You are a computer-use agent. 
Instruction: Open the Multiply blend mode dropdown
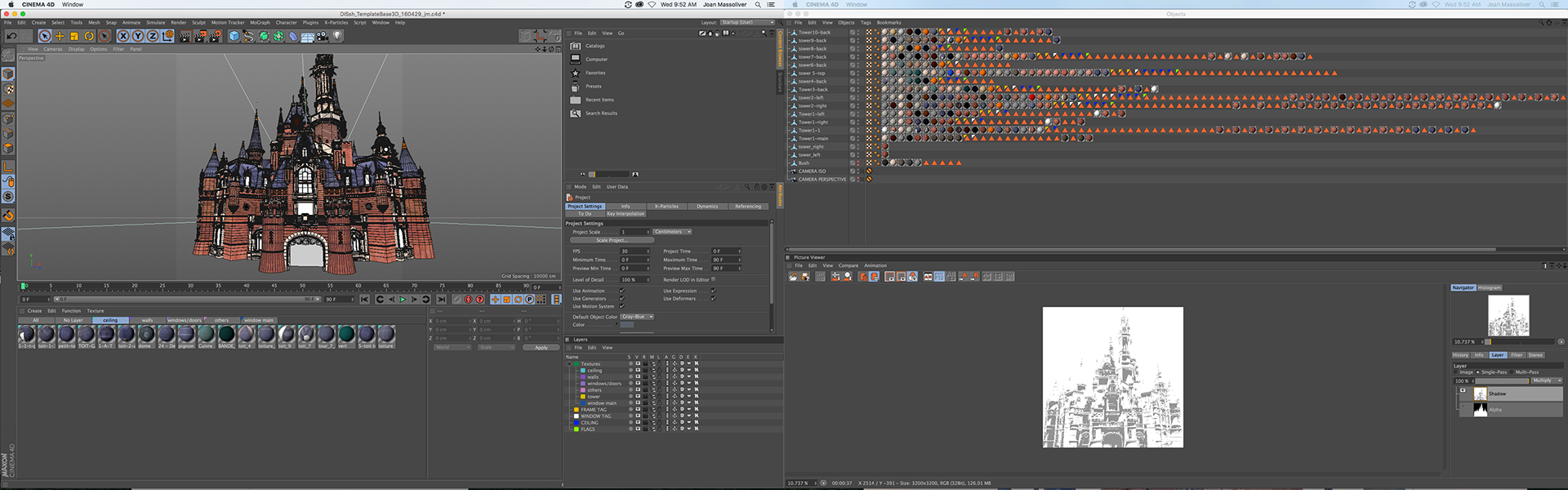[x=1548, y=381]
